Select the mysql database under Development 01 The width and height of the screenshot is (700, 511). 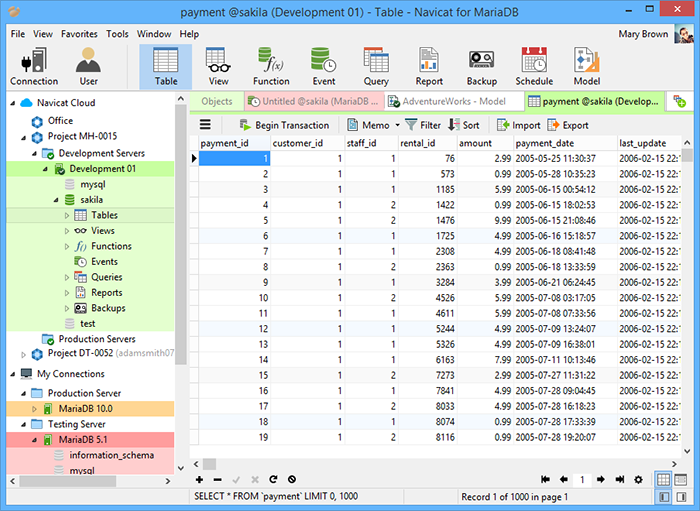click(x=93, y=184)
